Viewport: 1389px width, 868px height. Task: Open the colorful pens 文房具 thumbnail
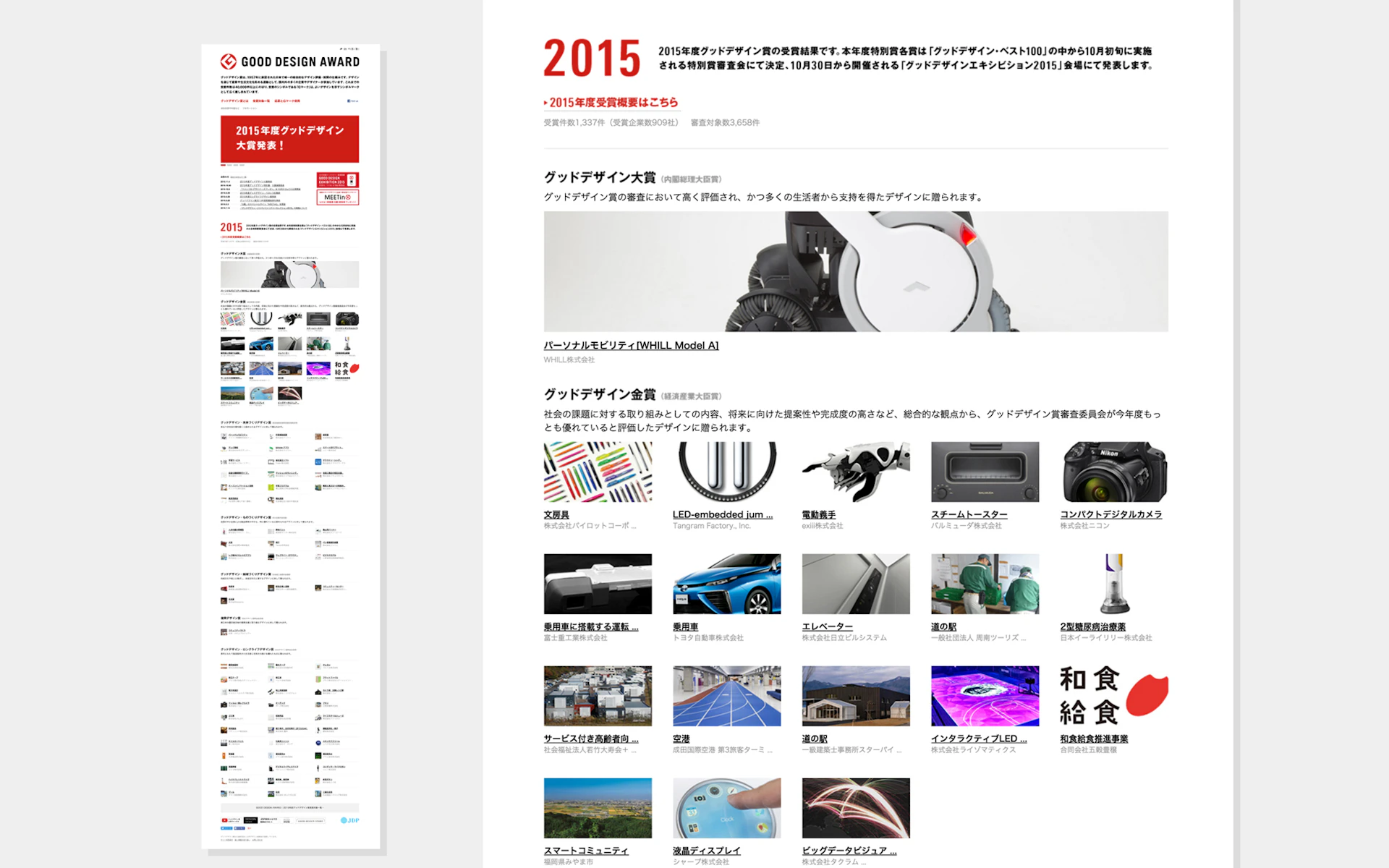[x=598, y=472]
